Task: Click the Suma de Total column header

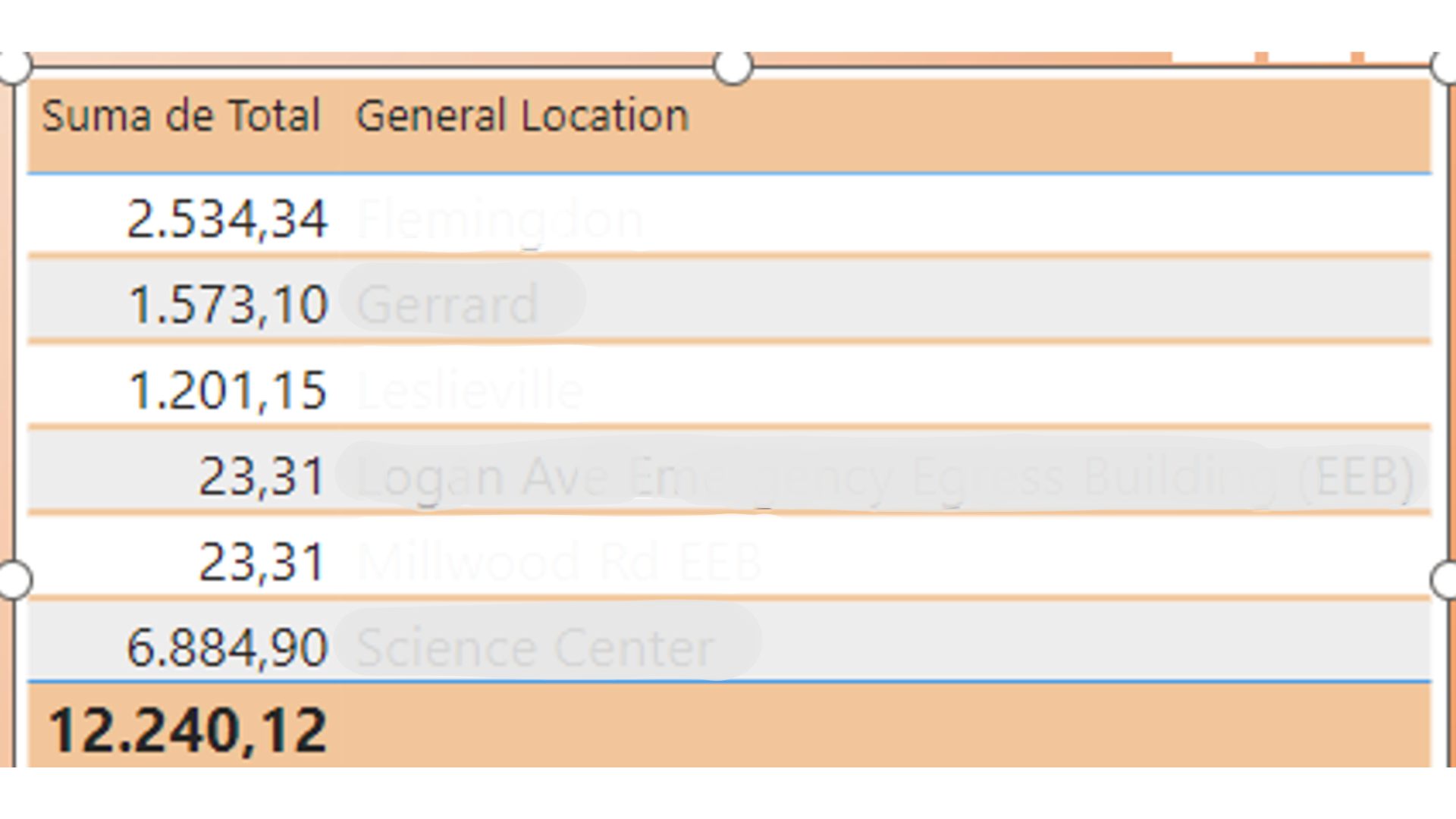Action: pyautogui.click(x=181, y=116)
